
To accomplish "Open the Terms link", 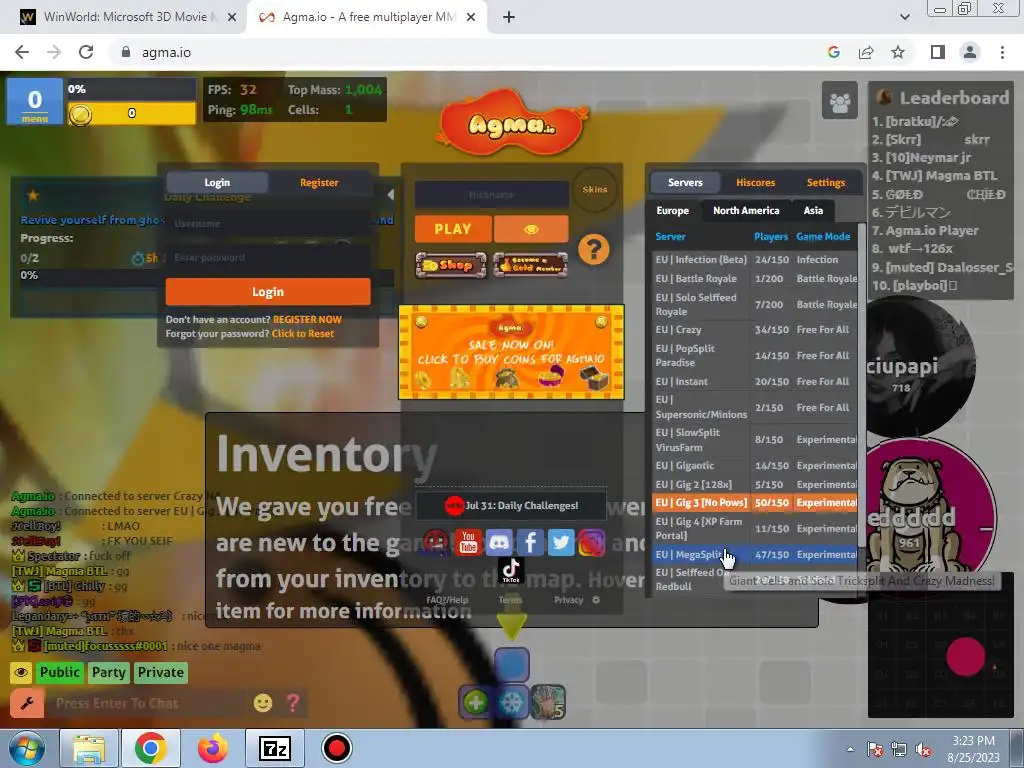I will 510,600.
